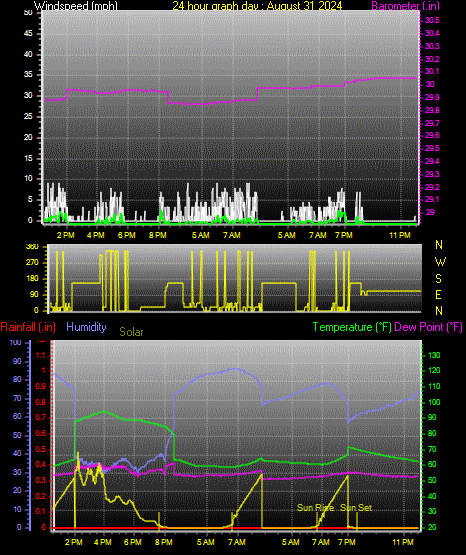Click the 270 degree wind direction tick

[x=32, y=262]
